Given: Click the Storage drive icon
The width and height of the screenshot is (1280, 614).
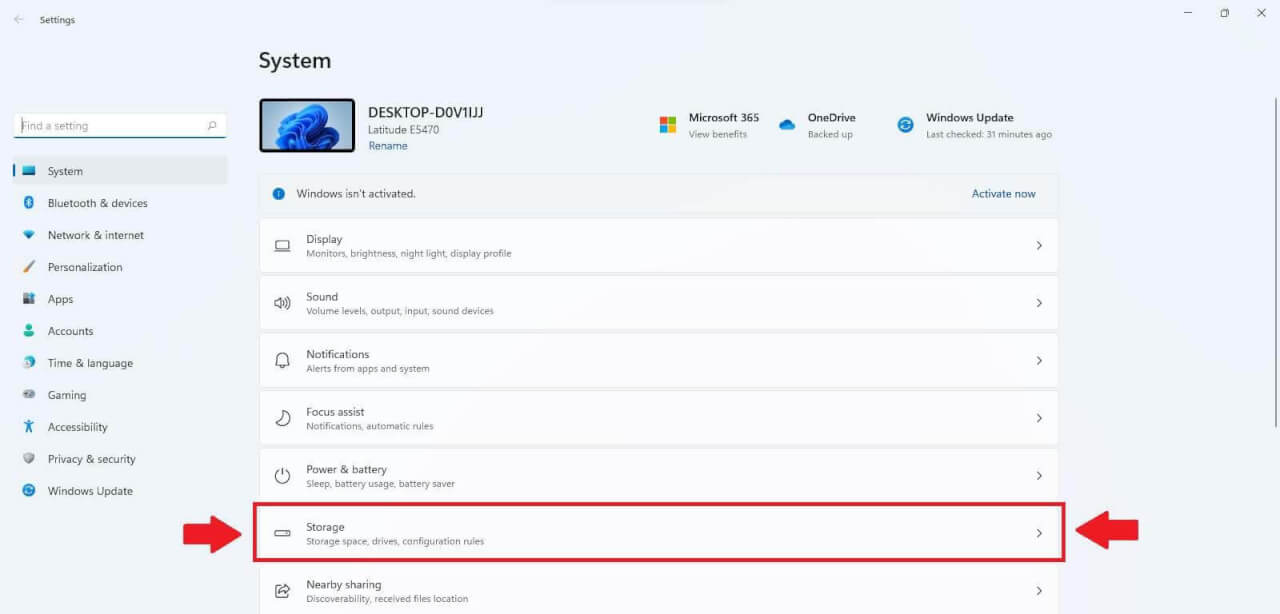Looking at the screenshot, I should [282, 532].
